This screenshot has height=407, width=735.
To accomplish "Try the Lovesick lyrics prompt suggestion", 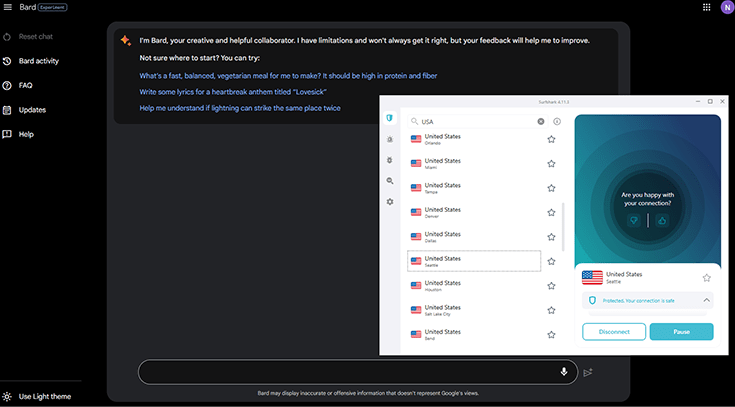I will point(233,92).
